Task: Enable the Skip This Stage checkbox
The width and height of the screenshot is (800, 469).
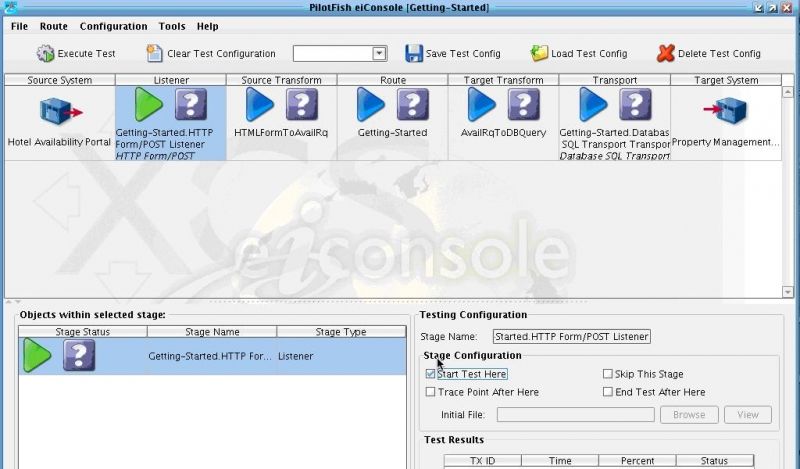Action: click(x=608, y=374)
